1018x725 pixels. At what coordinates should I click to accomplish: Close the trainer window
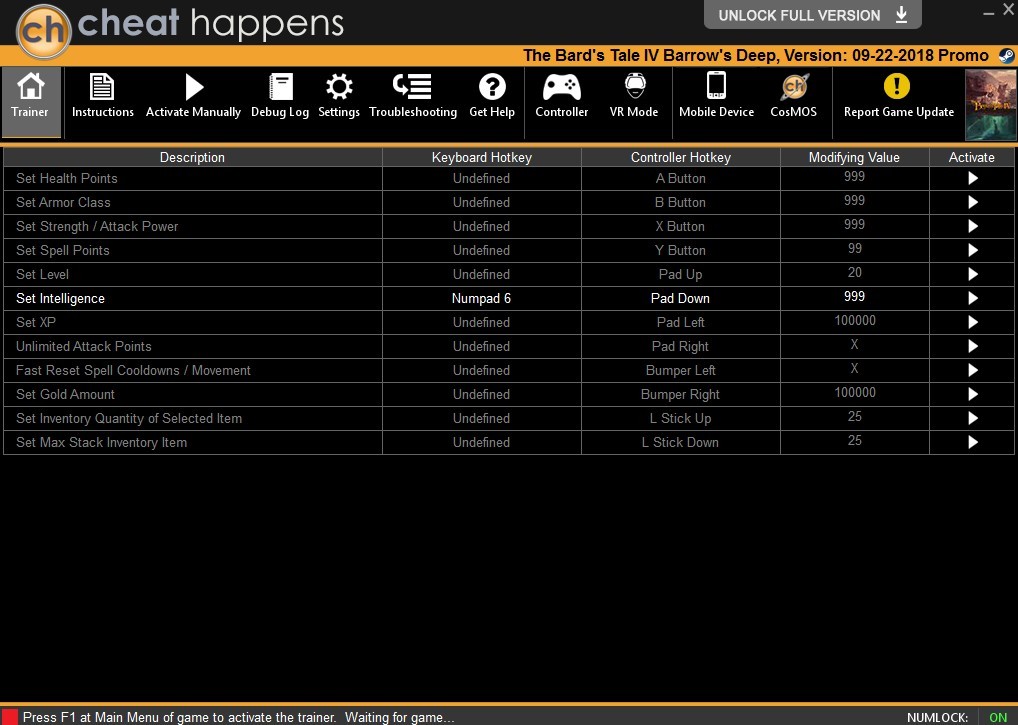click(1010, 10)
